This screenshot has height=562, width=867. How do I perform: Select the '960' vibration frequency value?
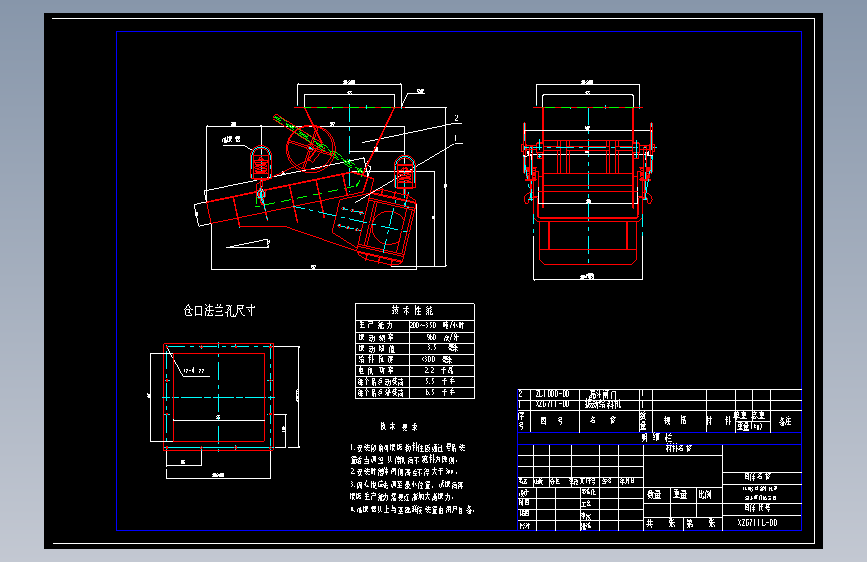coord(431,337)
